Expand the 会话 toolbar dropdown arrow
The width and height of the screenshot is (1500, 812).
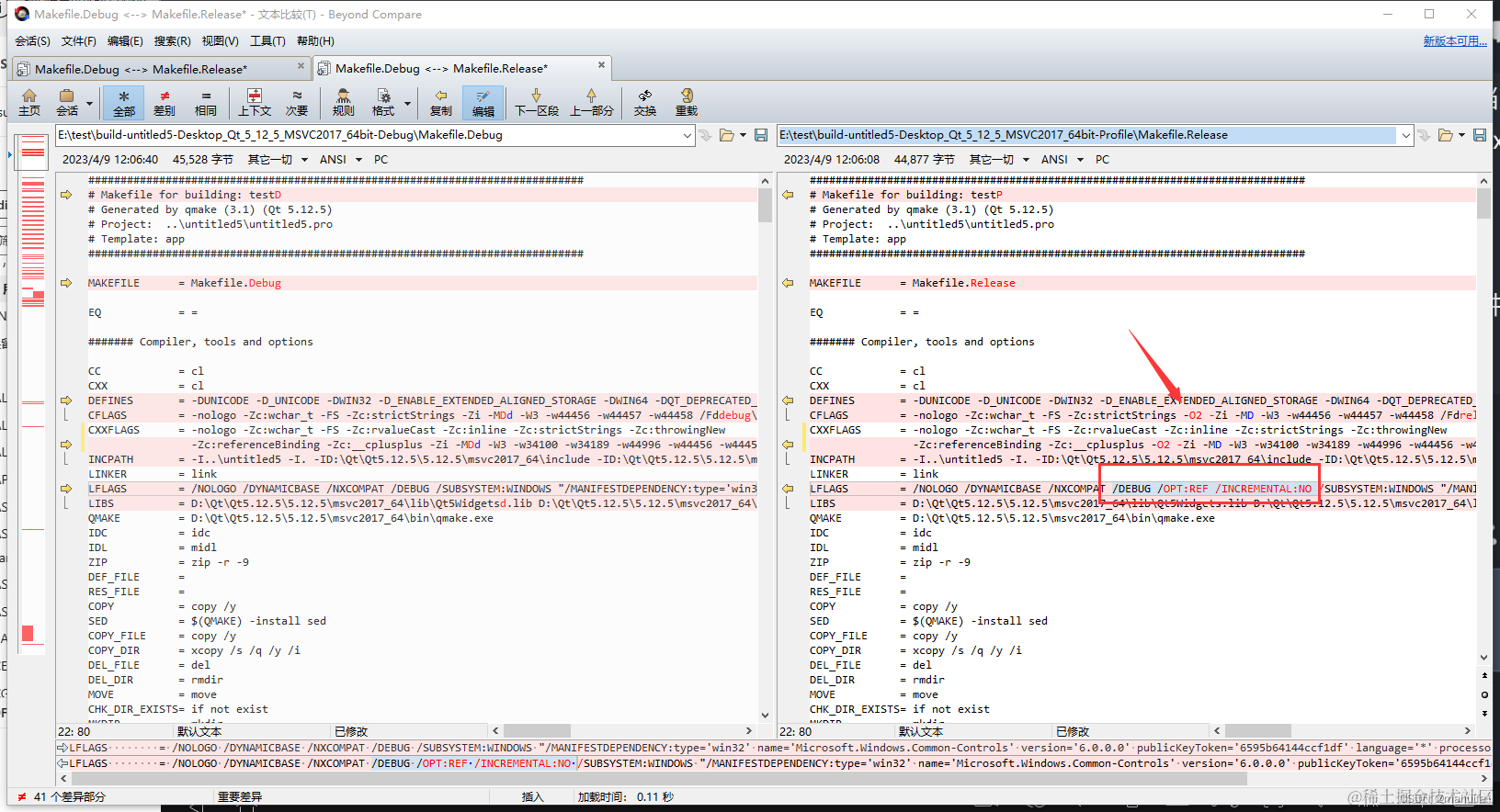pos(89,103)
